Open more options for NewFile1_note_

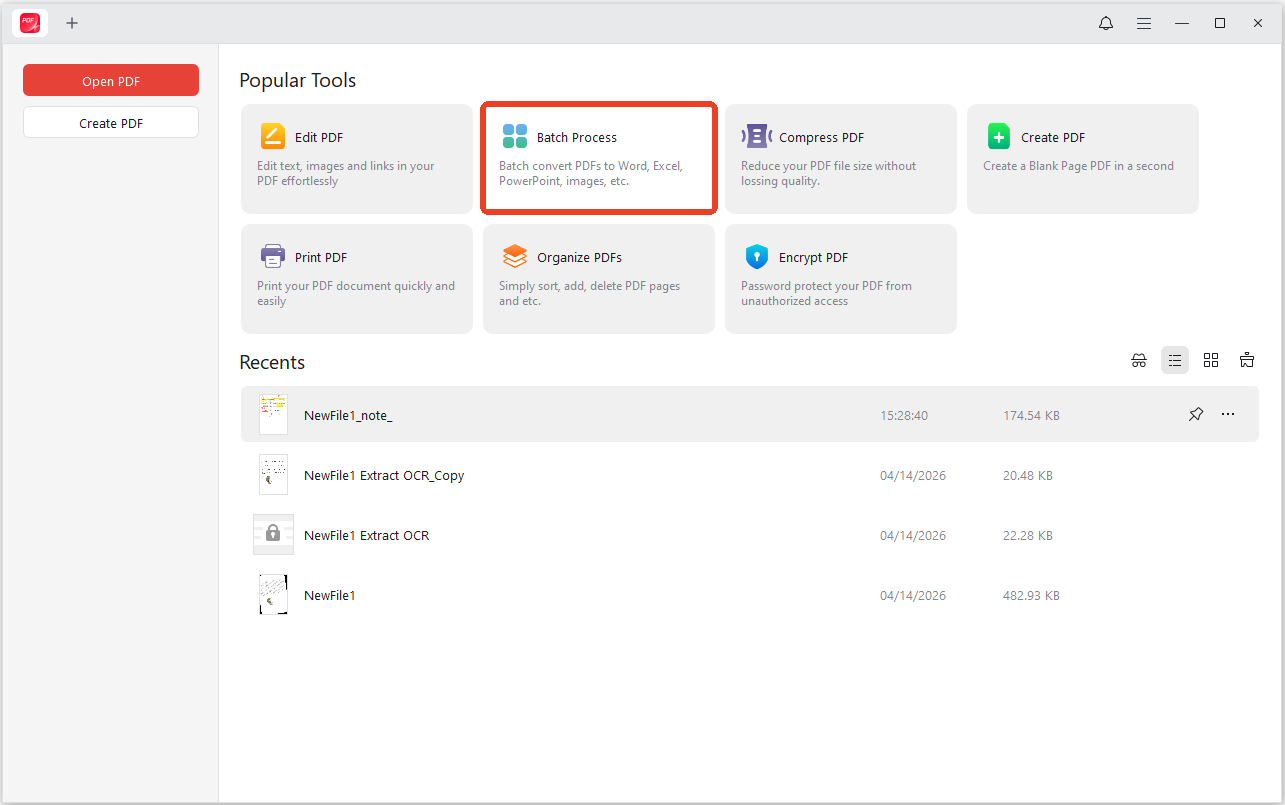tap(1227, 413)
